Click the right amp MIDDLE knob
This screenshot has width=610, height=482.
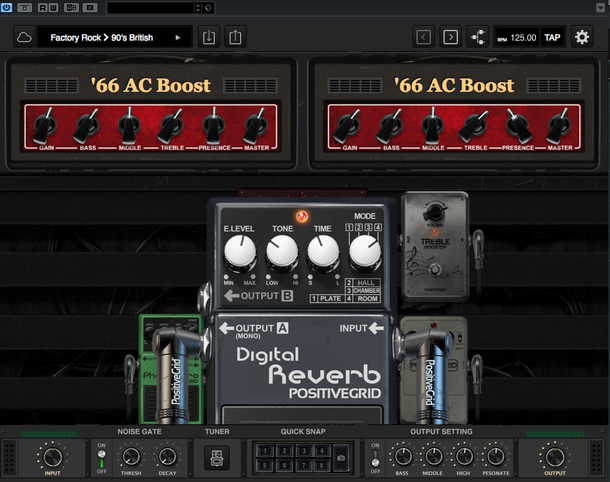click(x=433, y=126)
